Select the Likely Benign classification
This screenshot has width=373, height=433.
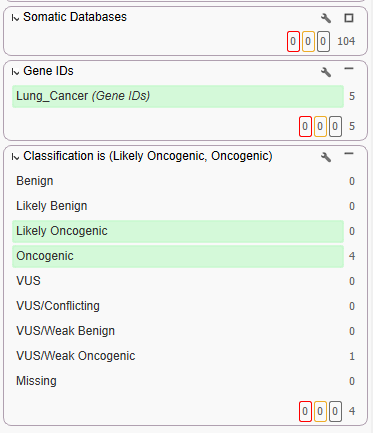point(178,206)
